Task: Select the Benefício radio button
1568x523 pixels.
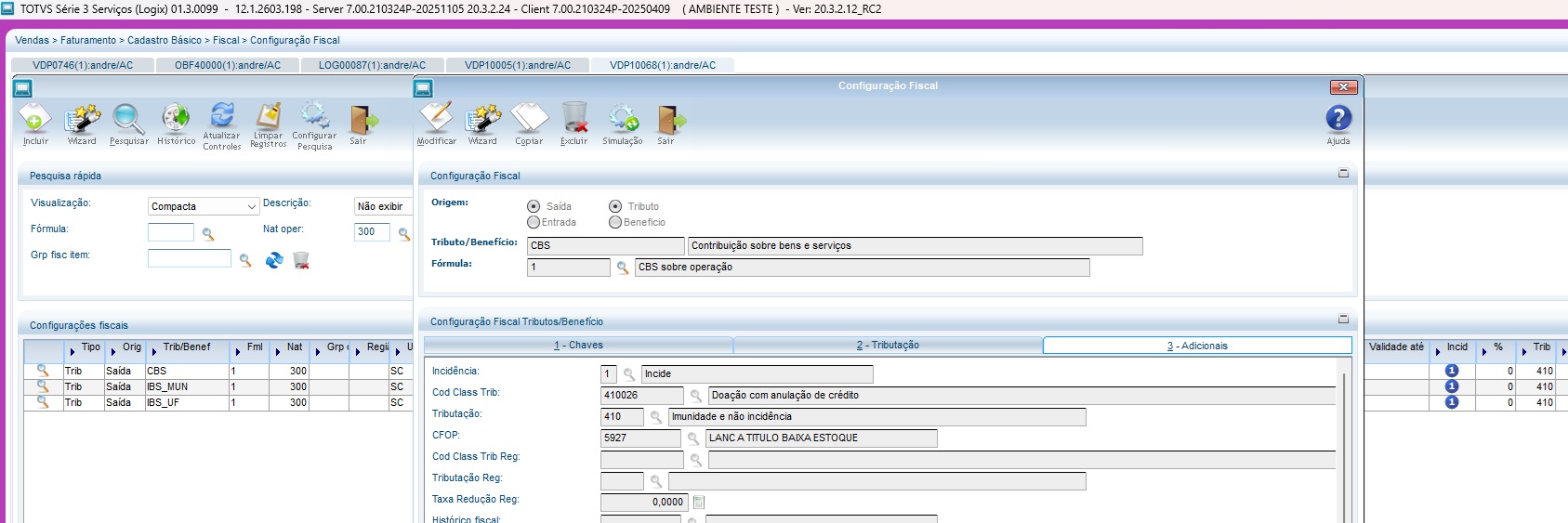Action: pyautogui.click(x=615, y=222)
